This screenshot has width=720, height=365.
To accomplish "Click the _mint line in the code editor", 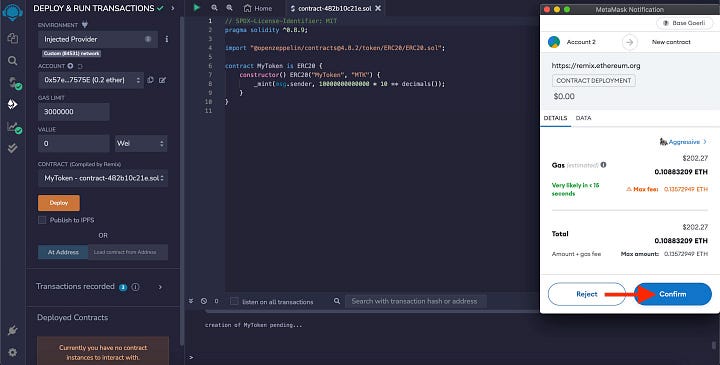I will tap(349, 84).
